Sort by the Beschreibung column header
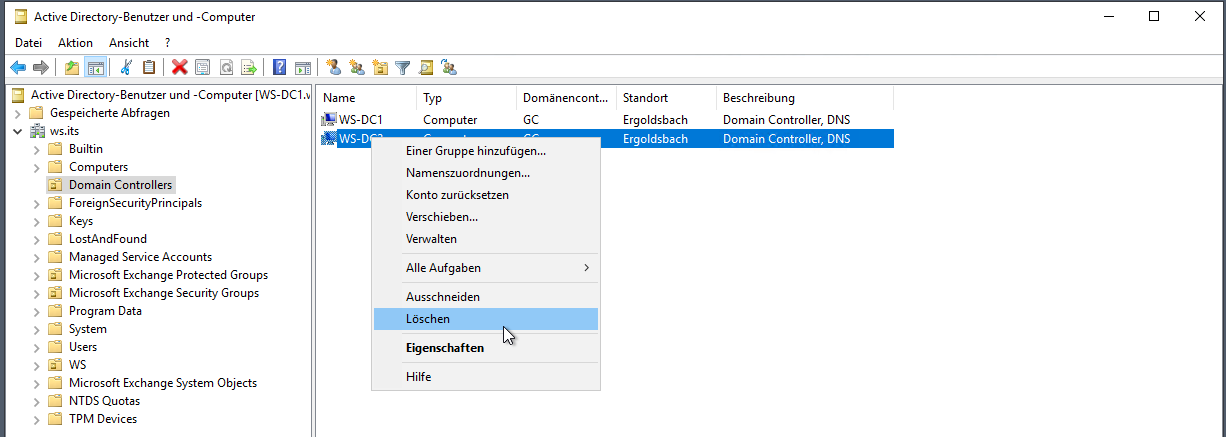Image resolution: width=1226 pixels, height=437 pixels. click(805, 98)
